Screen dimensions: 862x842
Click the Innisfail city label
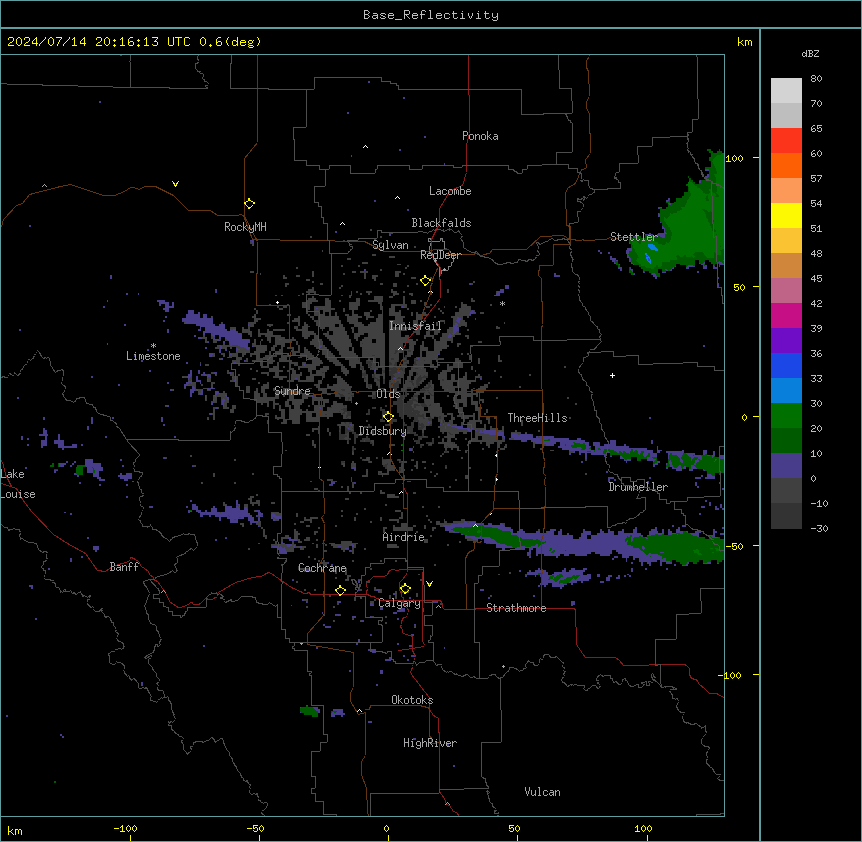(415, 326)
